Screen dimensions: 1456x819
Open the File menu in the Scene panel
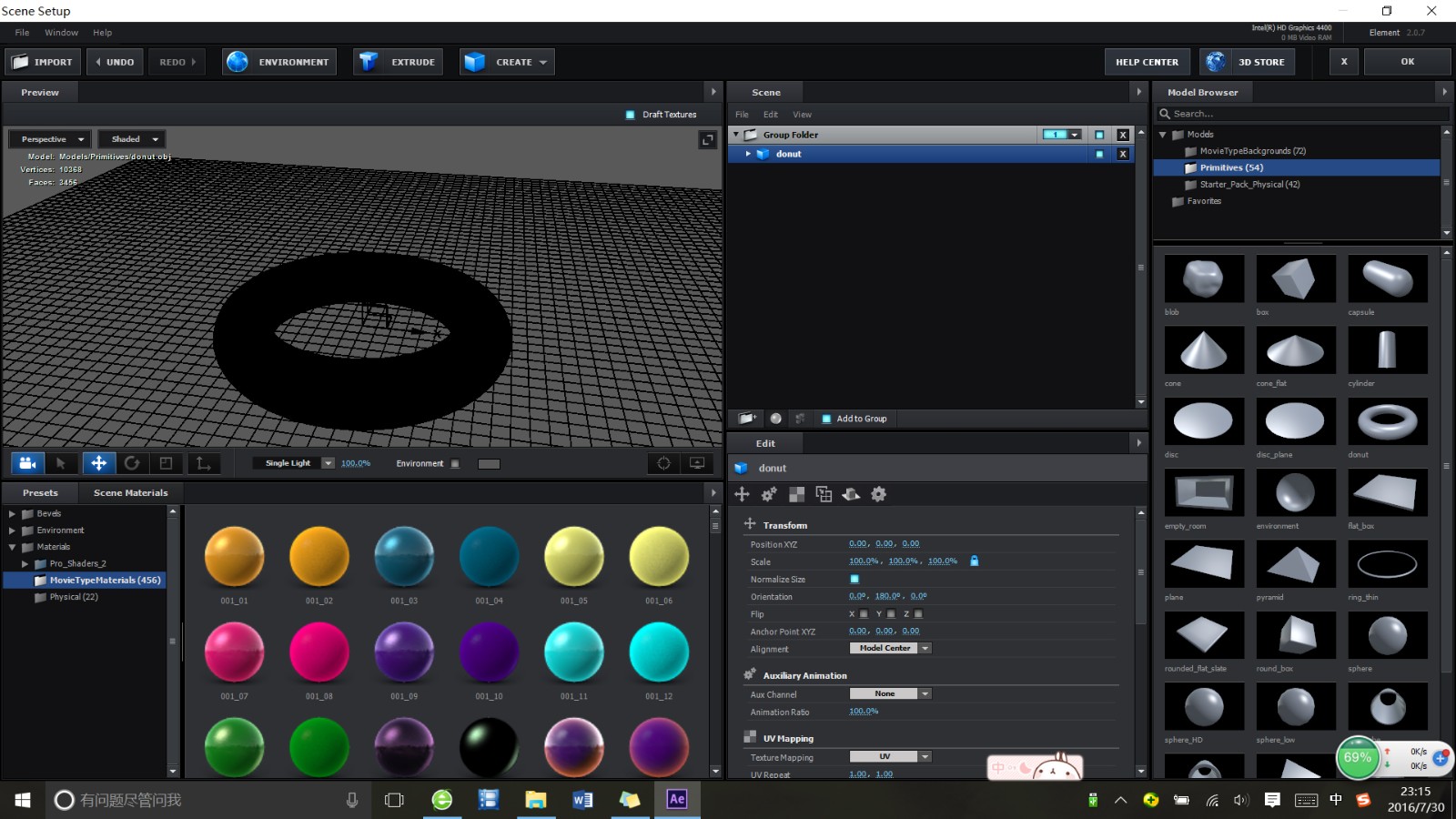coord(742,114)
